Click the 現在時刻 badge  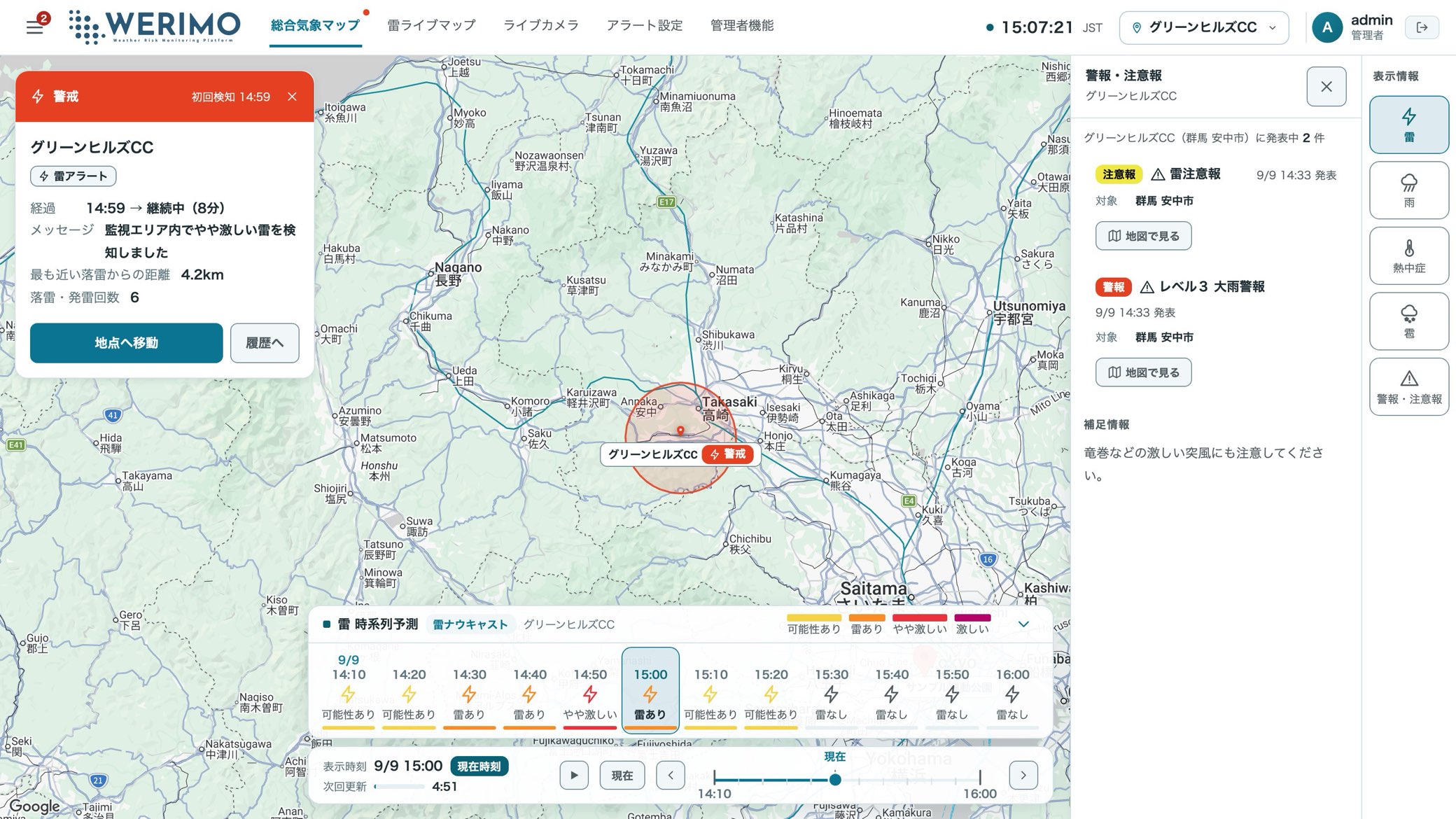[x=479, y=766]
